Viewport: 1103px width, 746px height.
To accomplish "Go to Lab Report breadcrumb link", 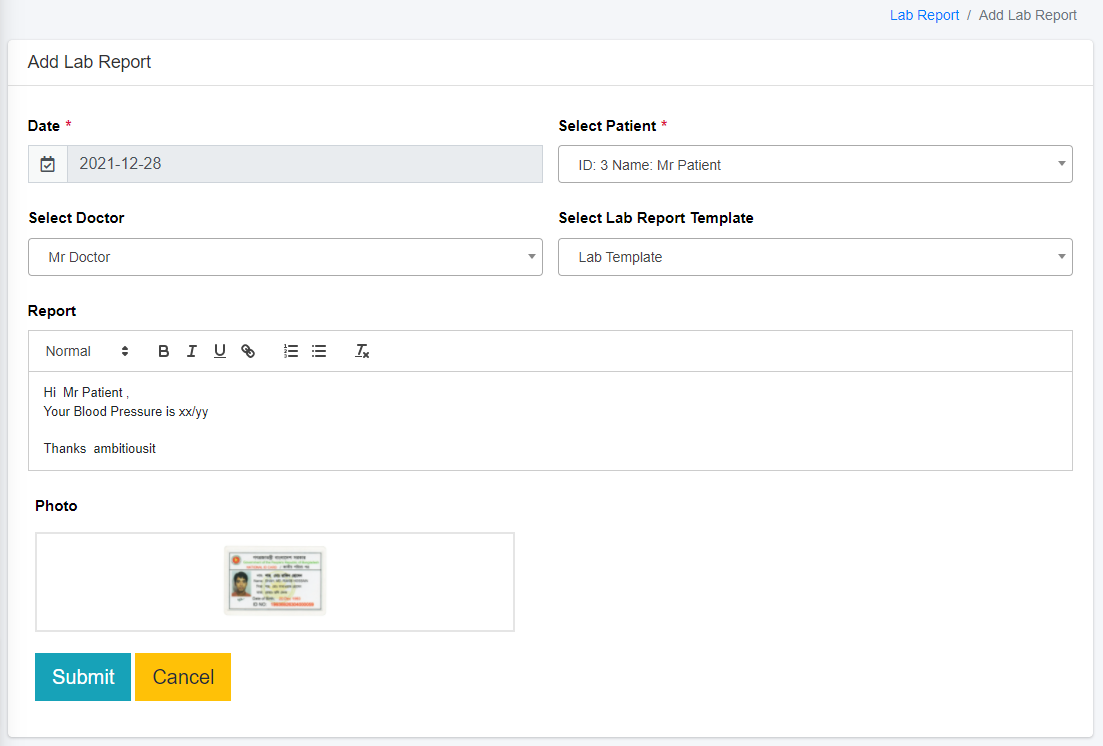I will point(924,15).
